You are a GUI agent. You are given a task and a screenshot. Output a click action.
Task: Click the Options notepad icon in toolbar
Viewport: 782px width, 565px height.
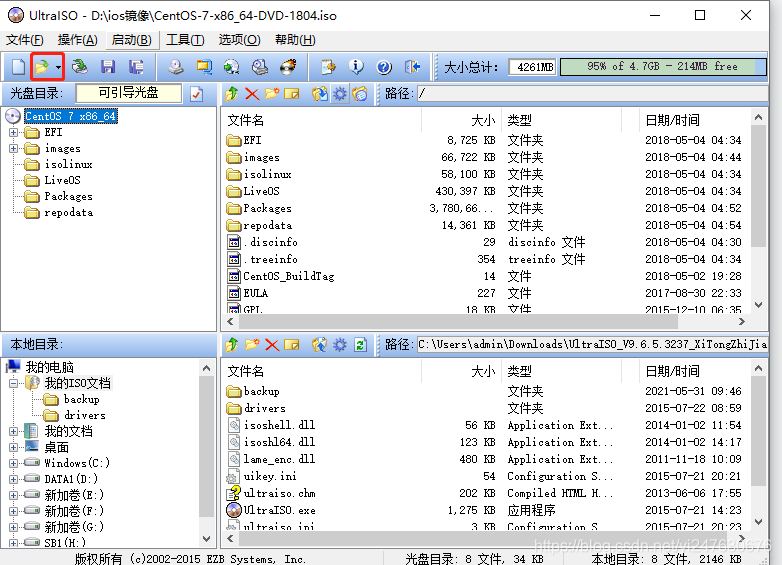point(328,67)
